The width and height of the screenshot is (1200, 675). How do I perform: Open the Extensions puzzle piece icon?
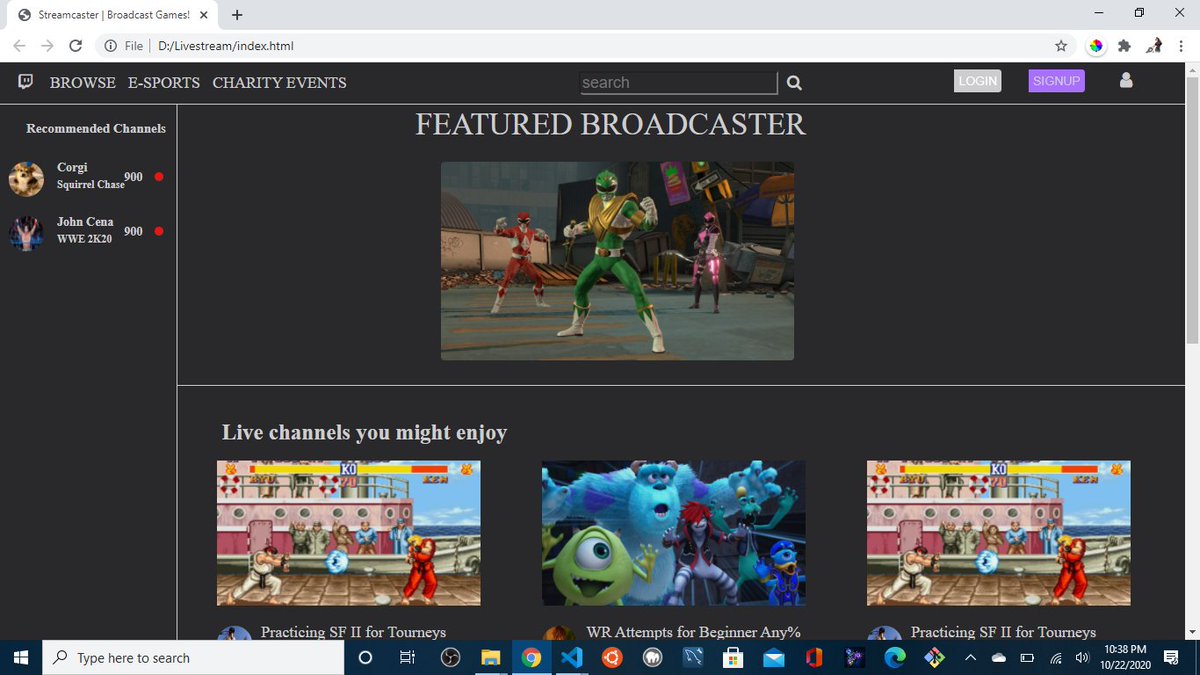(x=1125, y=46)
